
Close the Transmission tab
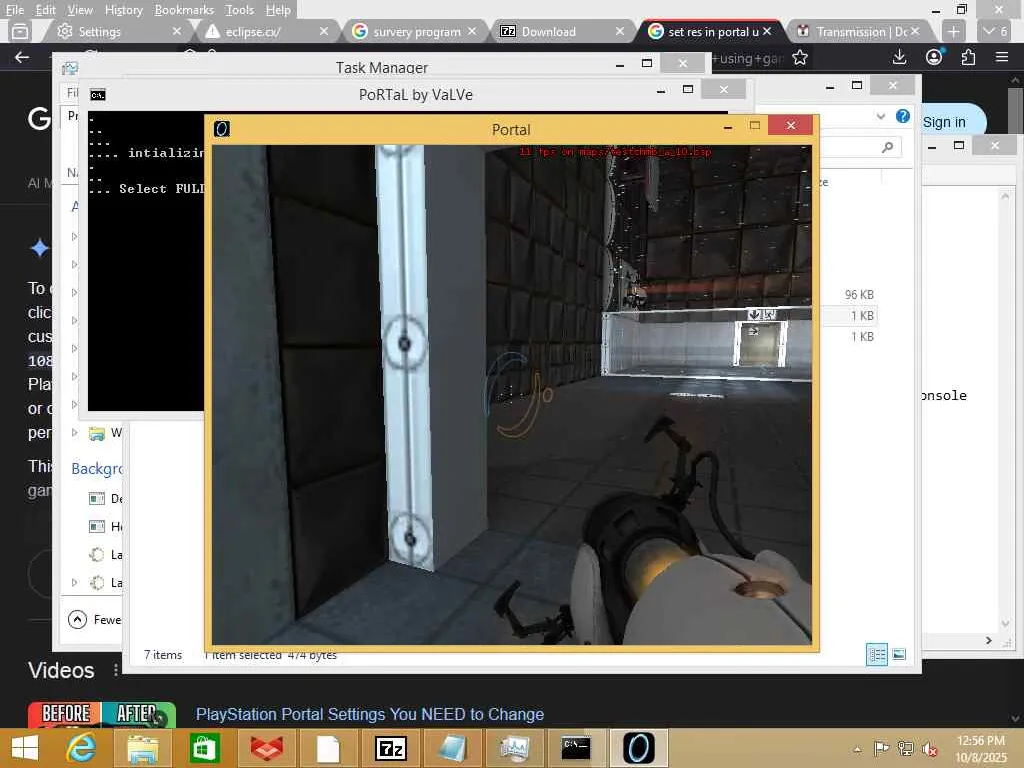click(x=915, y=31)
